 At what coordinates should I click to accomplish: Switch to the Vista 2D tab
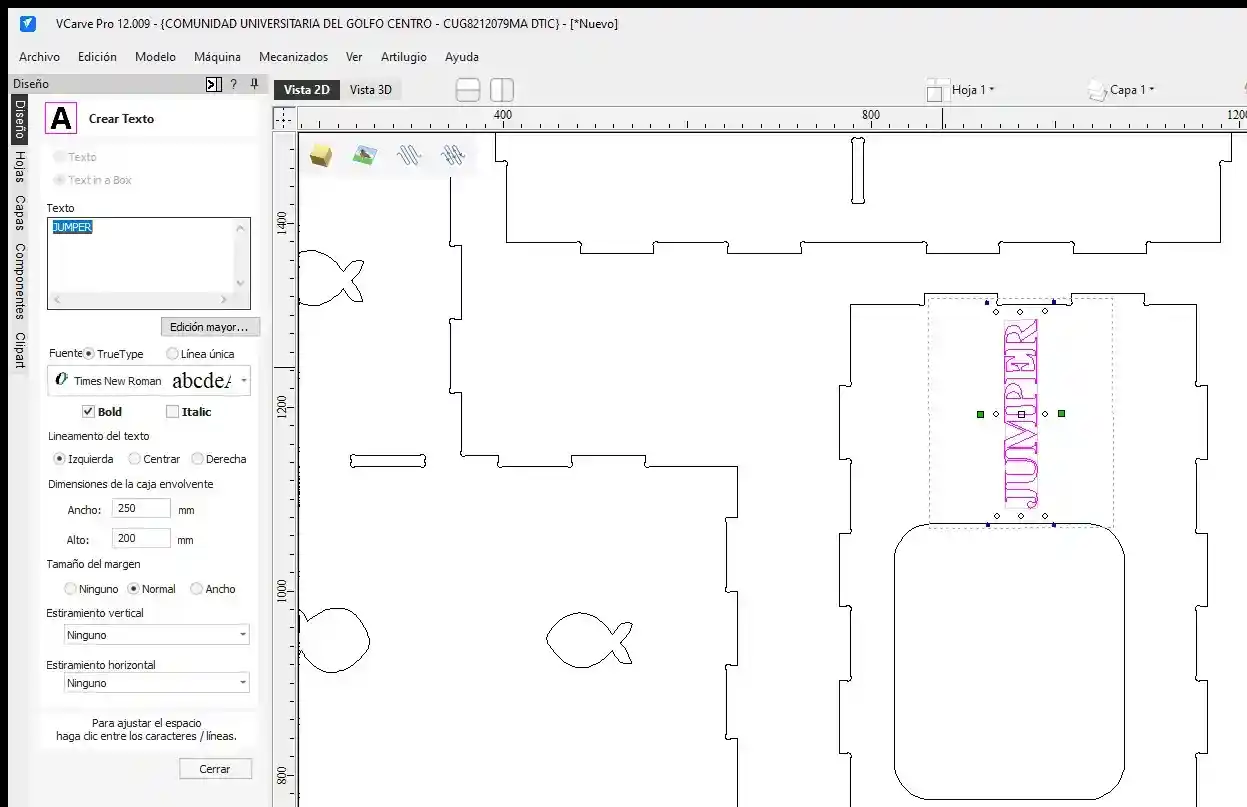coord(306,90)
